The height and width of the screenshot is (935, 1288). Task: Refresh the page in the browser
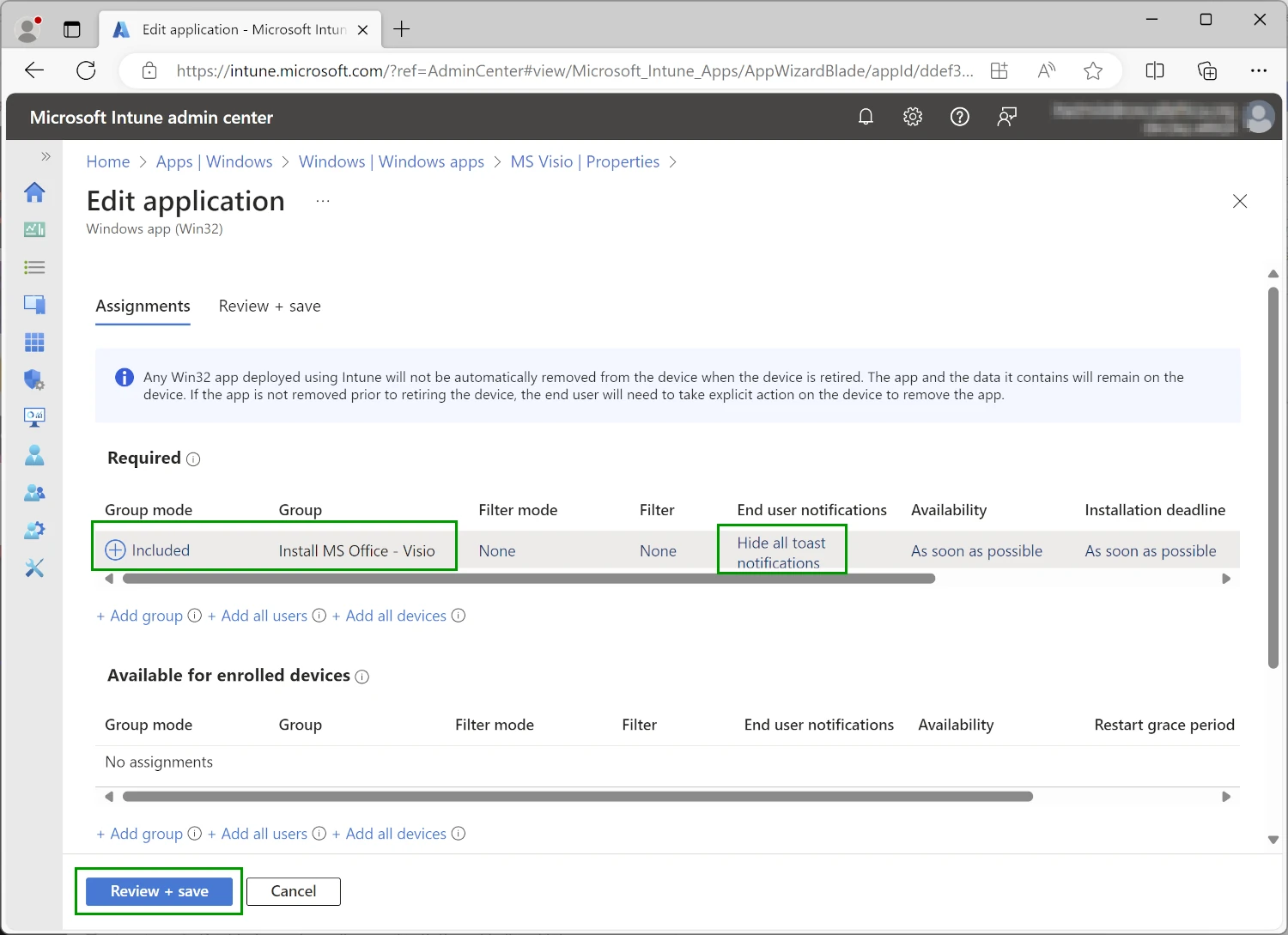pyautogui.click(x=86, y=70)
